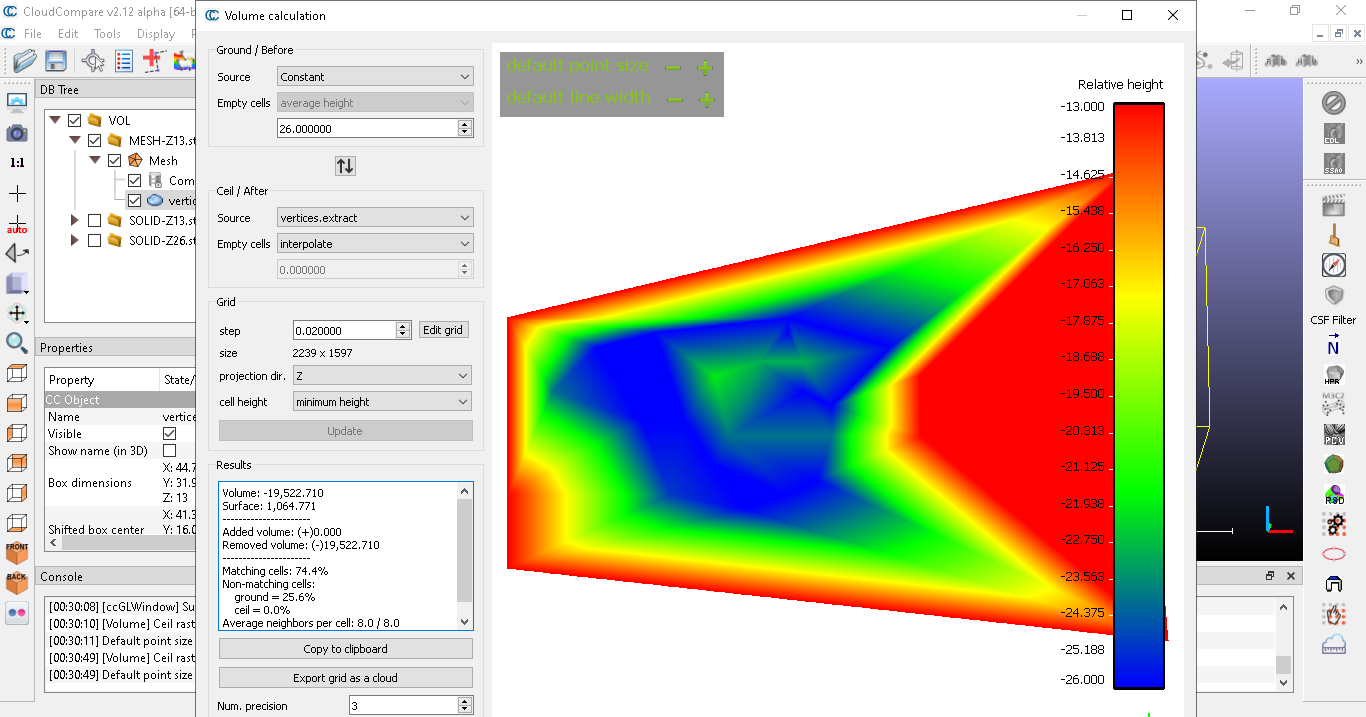1366x717 pixels.
Task: Increase default point size with plus
Action: click(705, 68)
